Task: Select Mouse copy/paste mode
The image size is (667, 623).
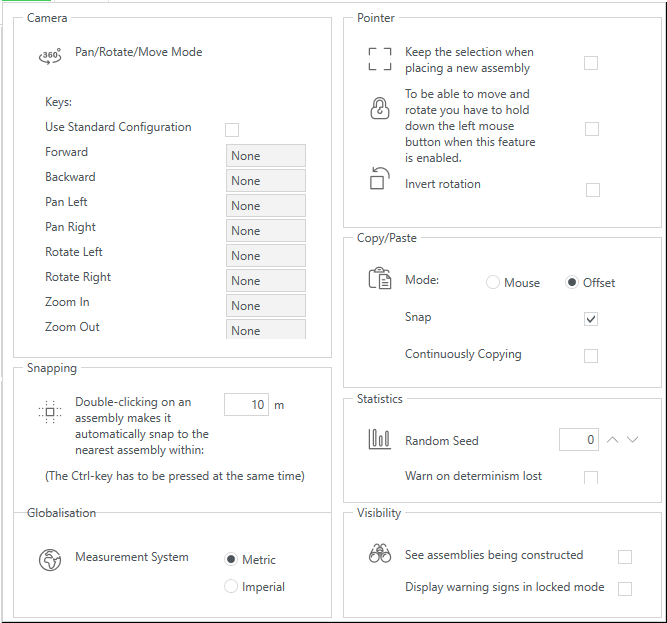Action: [493, 282]
